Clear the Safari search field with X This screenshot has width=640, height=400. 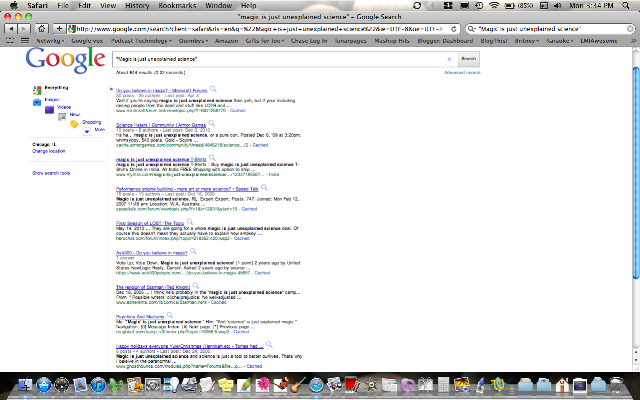point(630,29)
